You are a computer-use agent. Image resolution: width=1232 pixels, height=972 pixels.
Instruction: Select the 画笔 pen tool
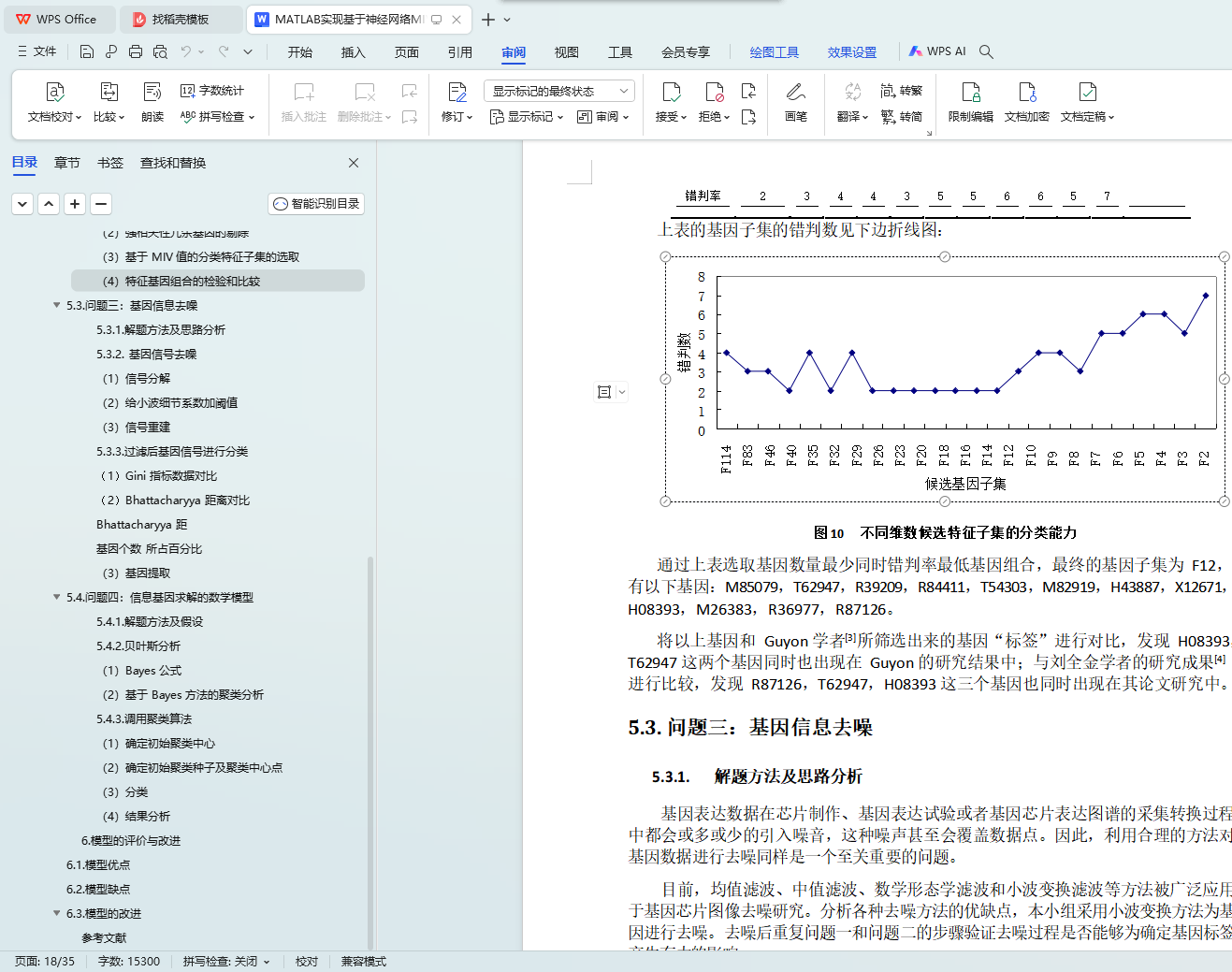coord(796,102)
